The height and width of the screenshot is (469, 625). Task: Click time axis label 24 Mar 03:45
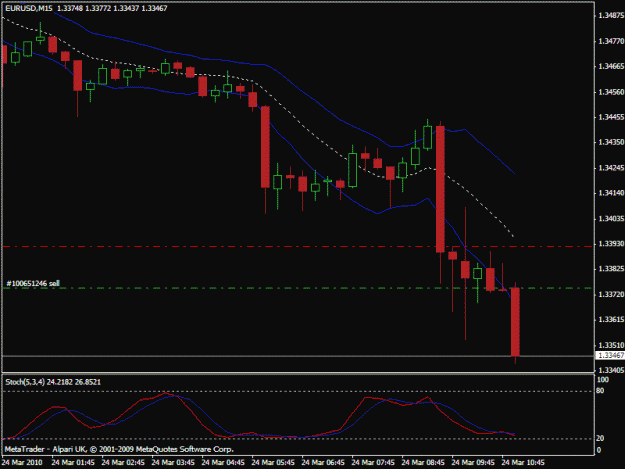[x=173, y=463]
